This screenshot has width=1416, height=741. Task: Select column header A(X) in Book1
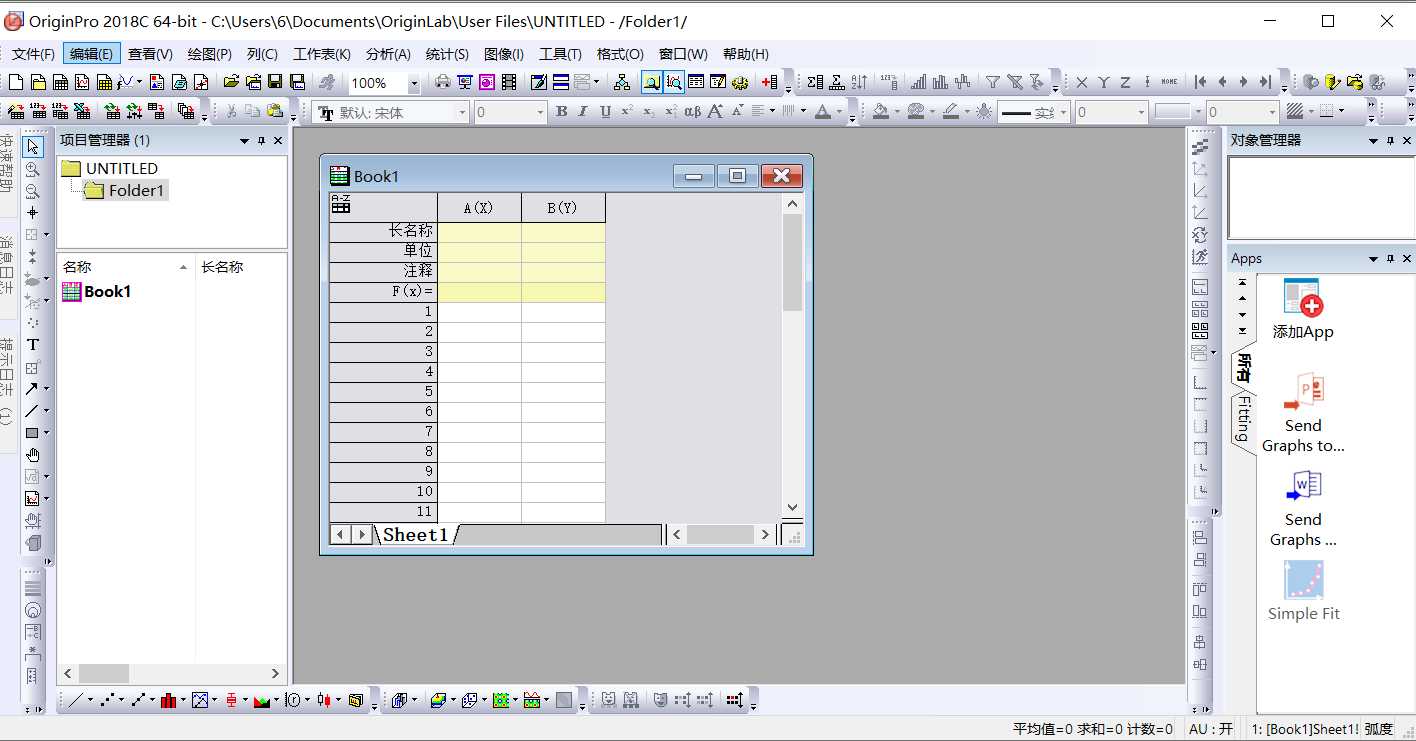click(x=479, y=207)
